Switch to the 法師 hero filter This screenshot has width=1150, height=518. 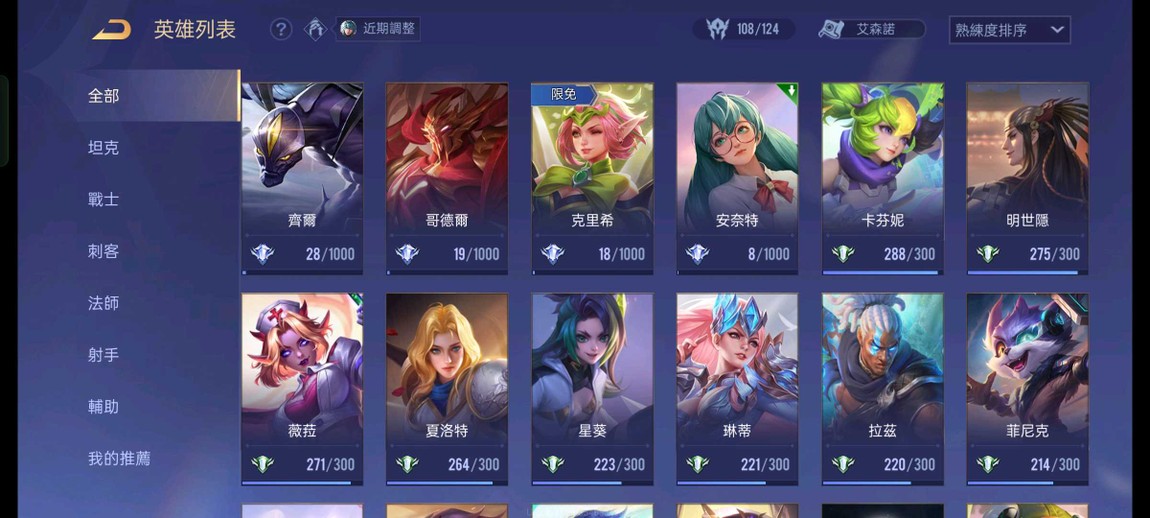pyautogui.click(x=103, y=303)
